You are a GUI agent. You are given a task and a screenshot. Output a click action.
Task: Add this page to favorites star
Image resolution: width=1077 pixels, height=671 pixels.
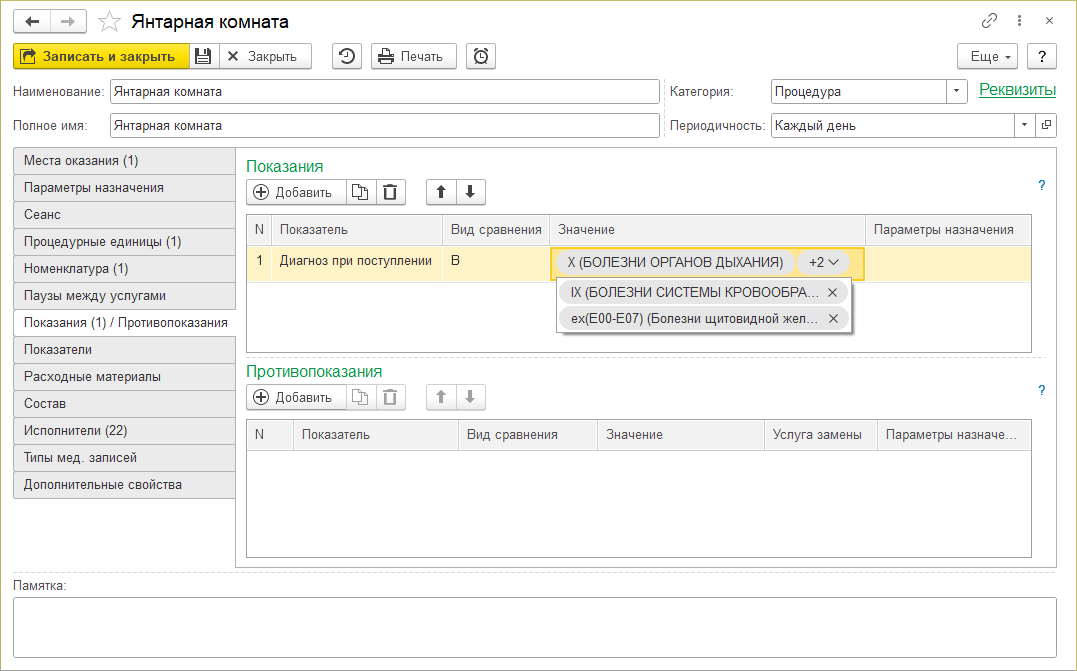[x=112, y=21]
